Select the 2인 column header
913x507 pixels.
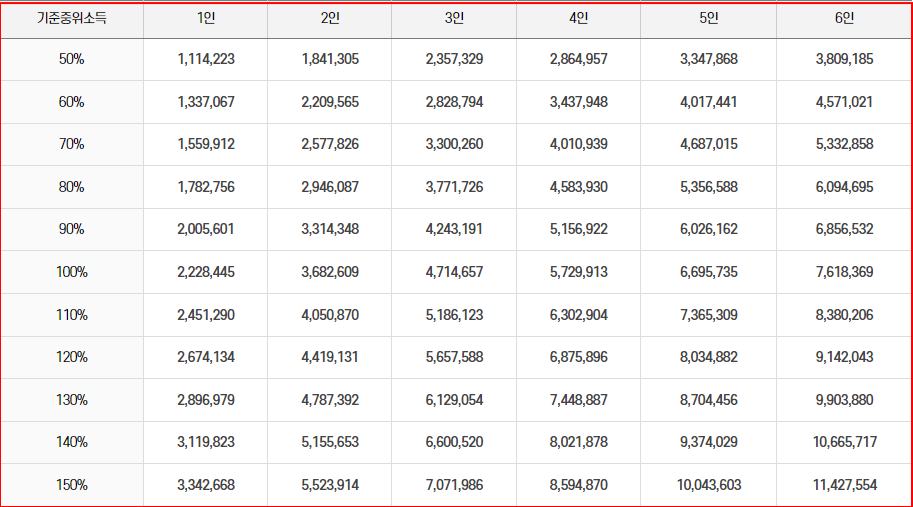coord(330,19)
